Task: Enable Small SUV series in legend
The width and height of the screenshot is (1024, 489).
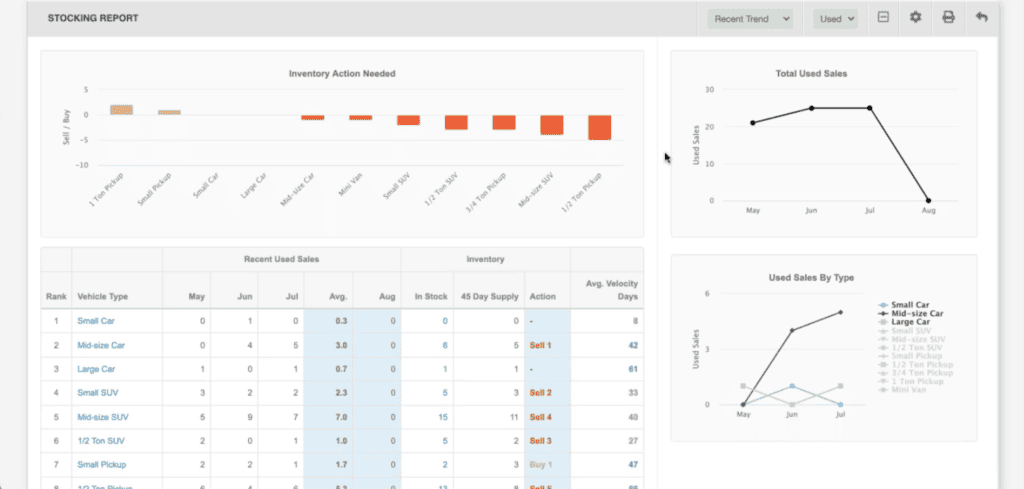Action: tap(904, 330)
